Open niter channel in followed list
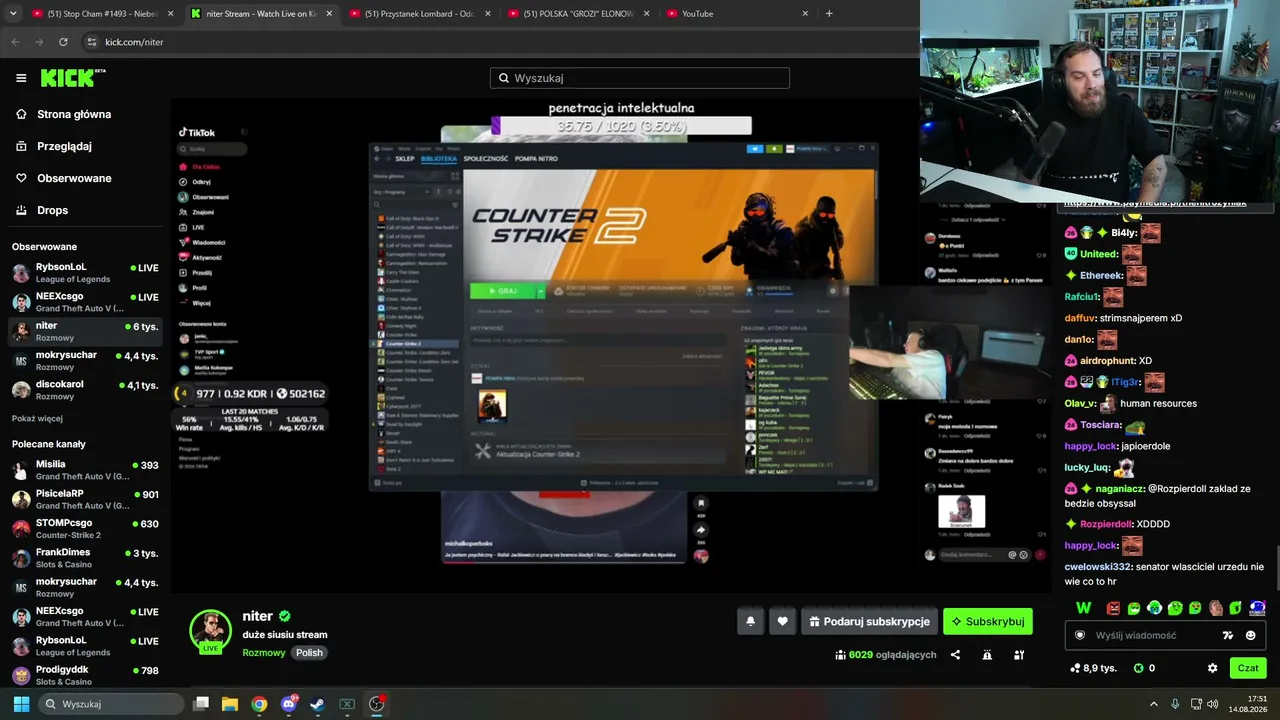The width and height of the screenshot is (1280, 720). pyautogui.click(x=85, y=331)
